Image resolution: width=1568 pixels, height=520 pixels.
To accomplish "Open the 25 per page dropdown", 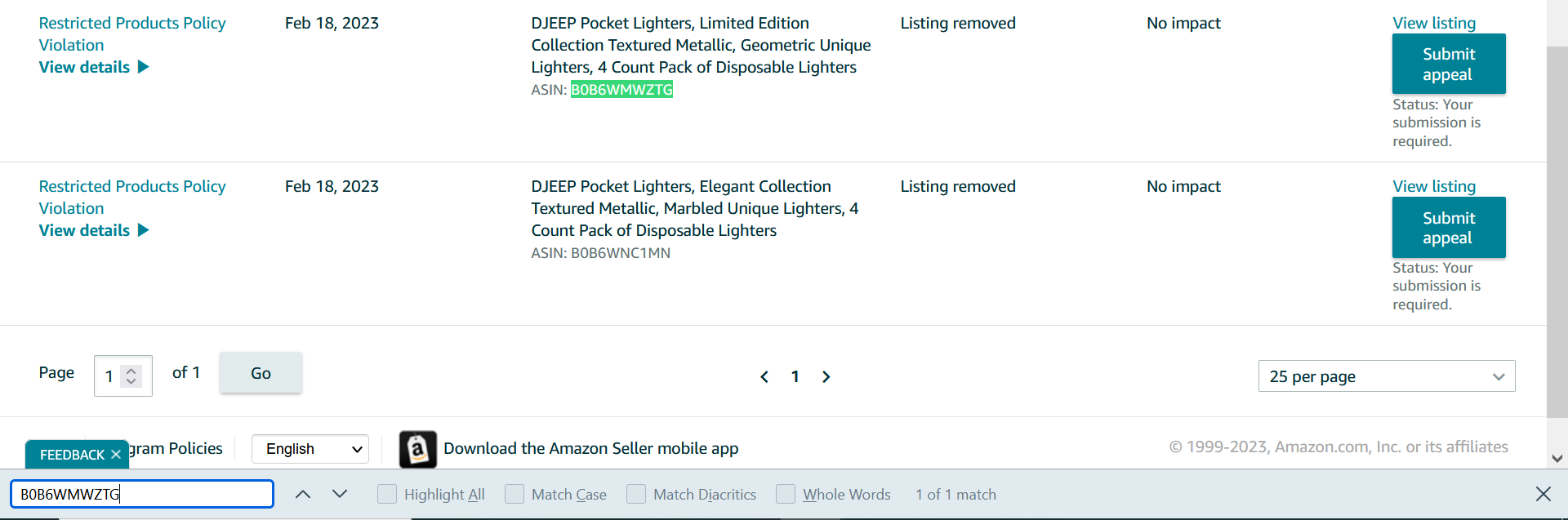I will tap(1387, 376).
